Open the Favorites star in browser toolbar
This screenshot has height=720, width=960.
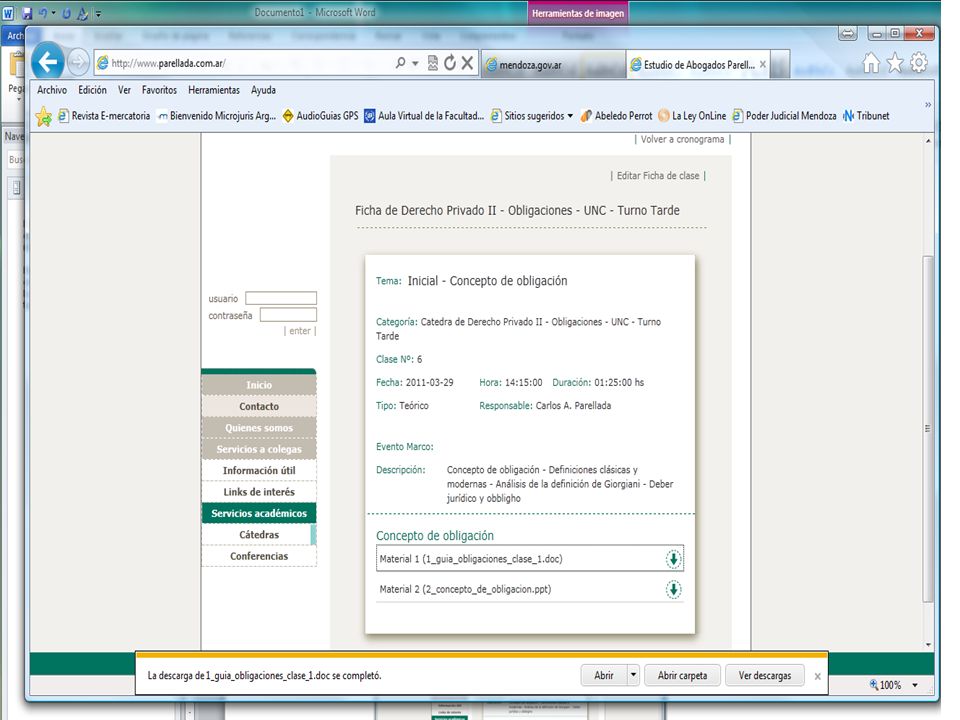click(895, 62)
